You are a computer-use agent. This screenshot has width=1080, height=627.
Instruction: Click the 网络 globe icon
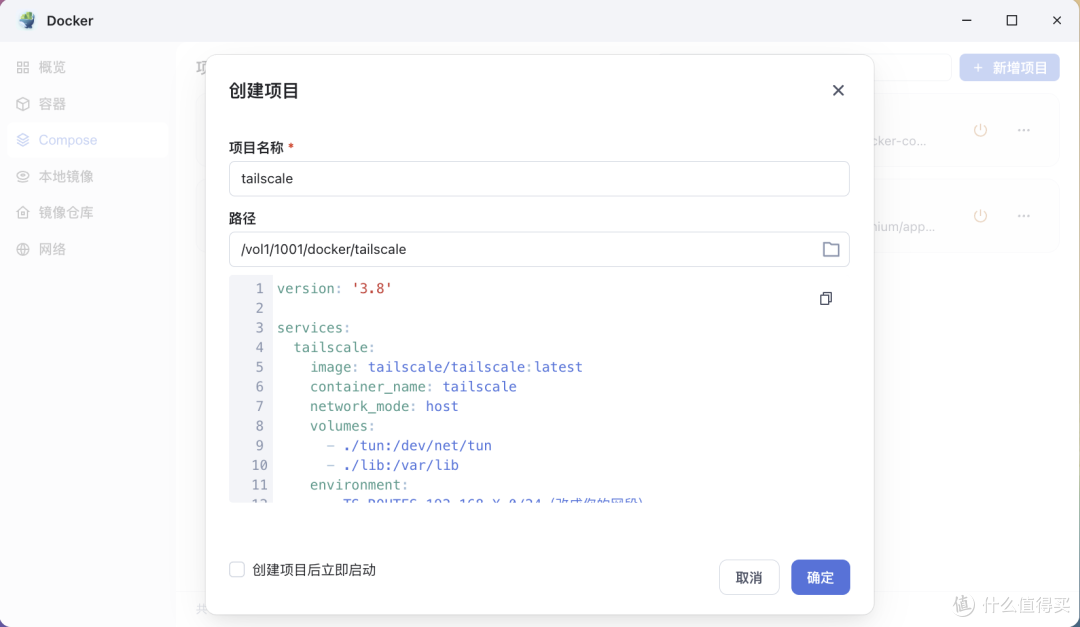[x=23, y=249]
